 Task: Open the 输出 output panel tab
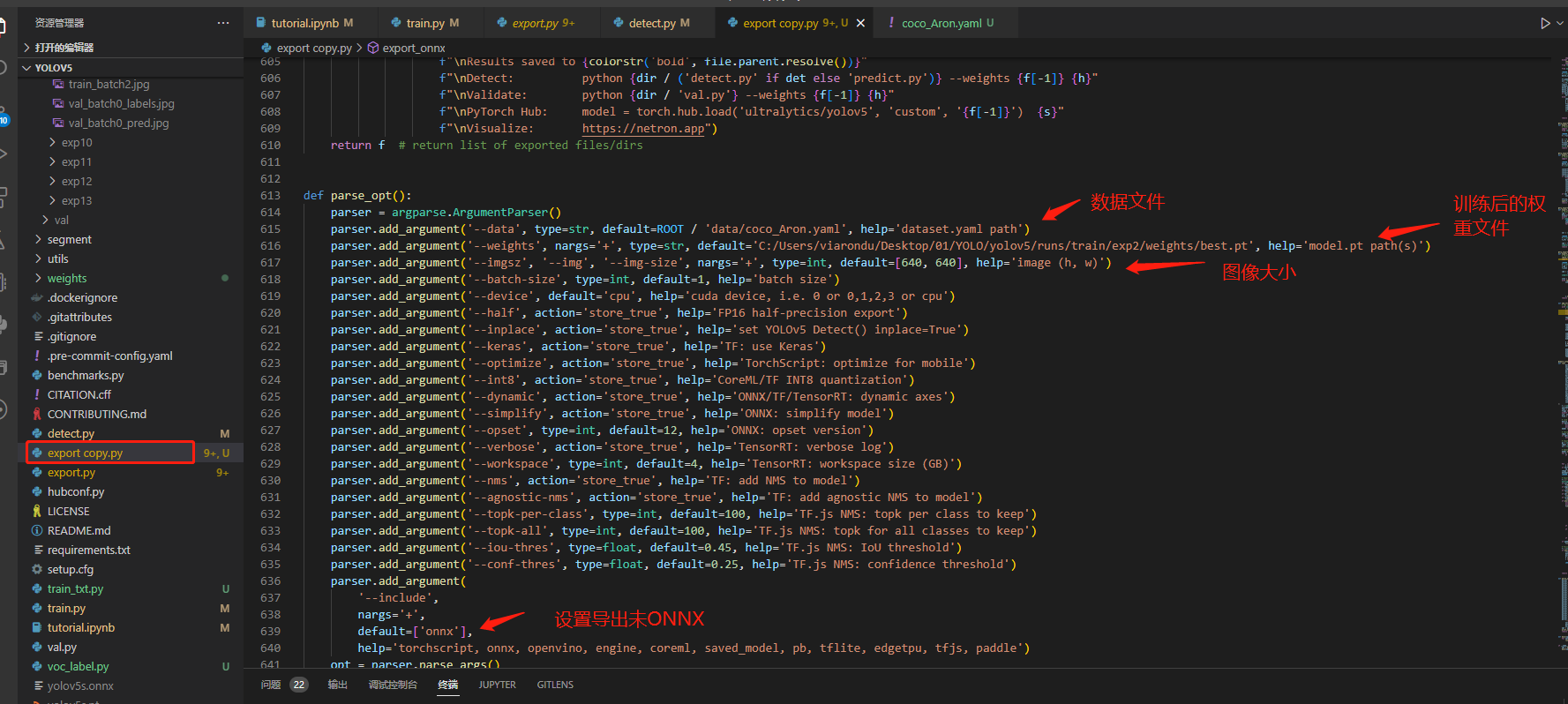pos(338,685)
